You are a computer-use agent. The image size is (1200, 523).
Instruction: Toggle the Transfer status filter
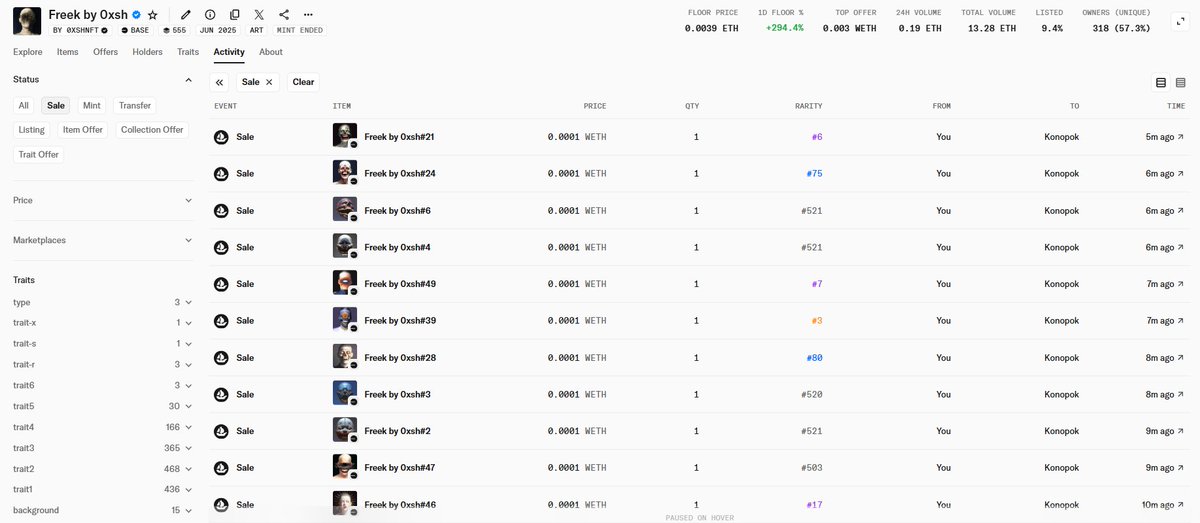[x=135, y=105]
